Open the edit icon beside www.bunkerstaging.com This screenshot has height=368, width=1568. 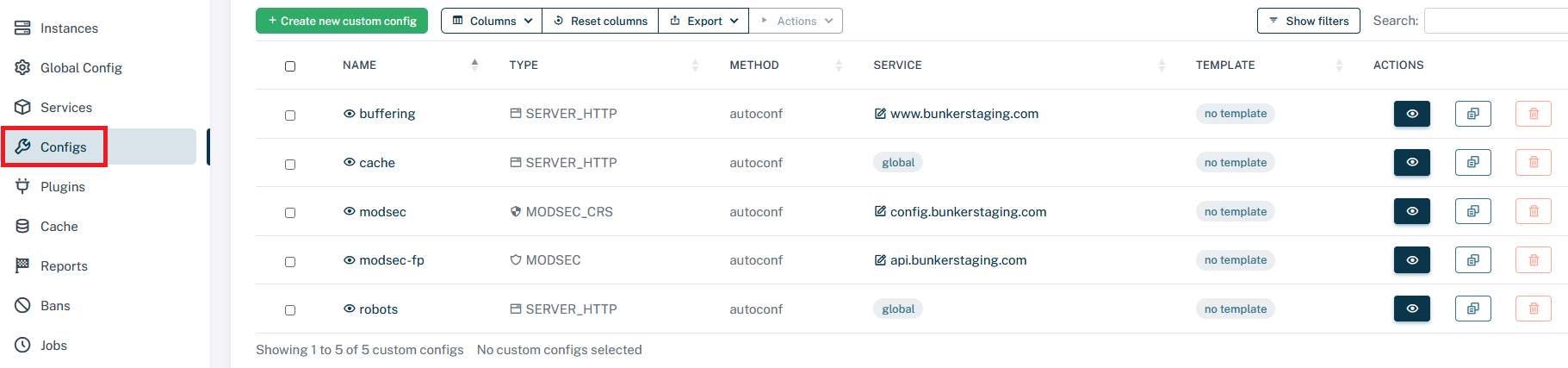pos(880,114)
